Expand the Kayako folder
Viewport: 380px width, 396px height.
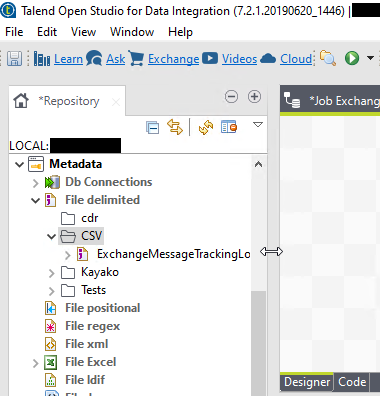click(51, 273)
